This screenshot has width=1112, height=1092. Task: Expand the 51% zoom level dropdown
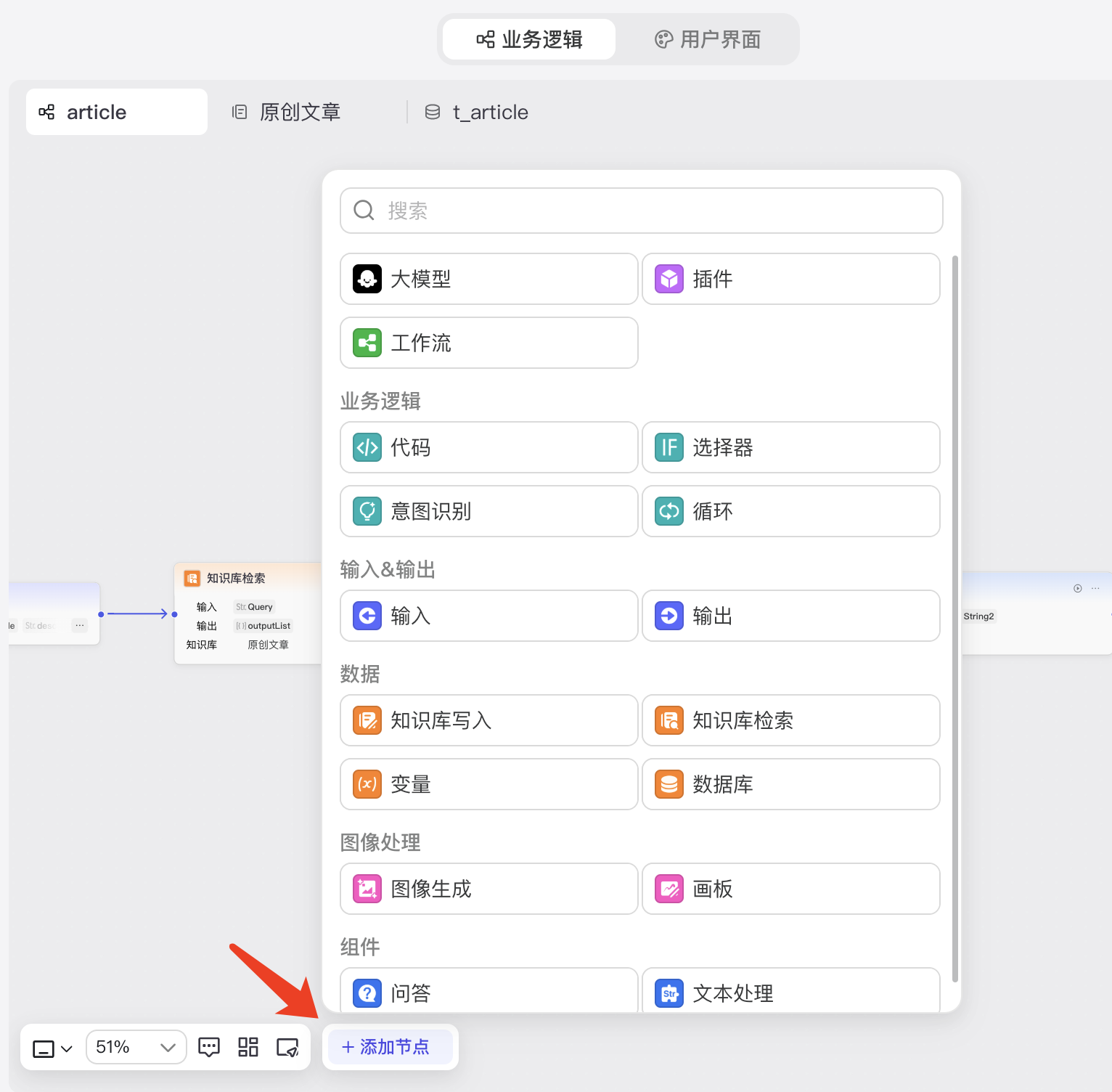(x=136, y=1047)
